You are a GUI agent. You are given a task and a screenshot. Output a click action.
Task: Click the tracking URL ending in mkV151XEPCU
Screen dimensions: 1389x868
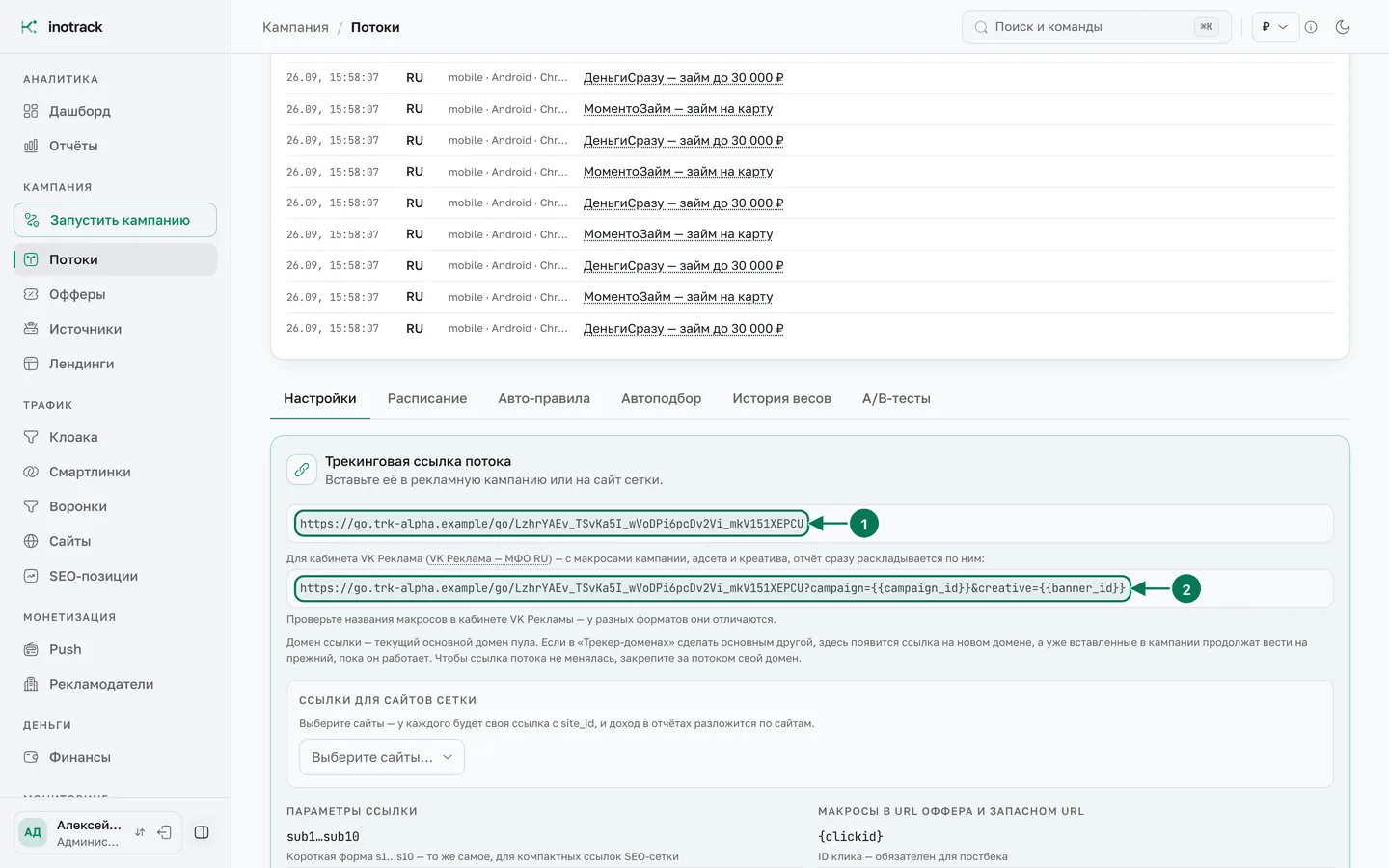click(x=552, y=524)
